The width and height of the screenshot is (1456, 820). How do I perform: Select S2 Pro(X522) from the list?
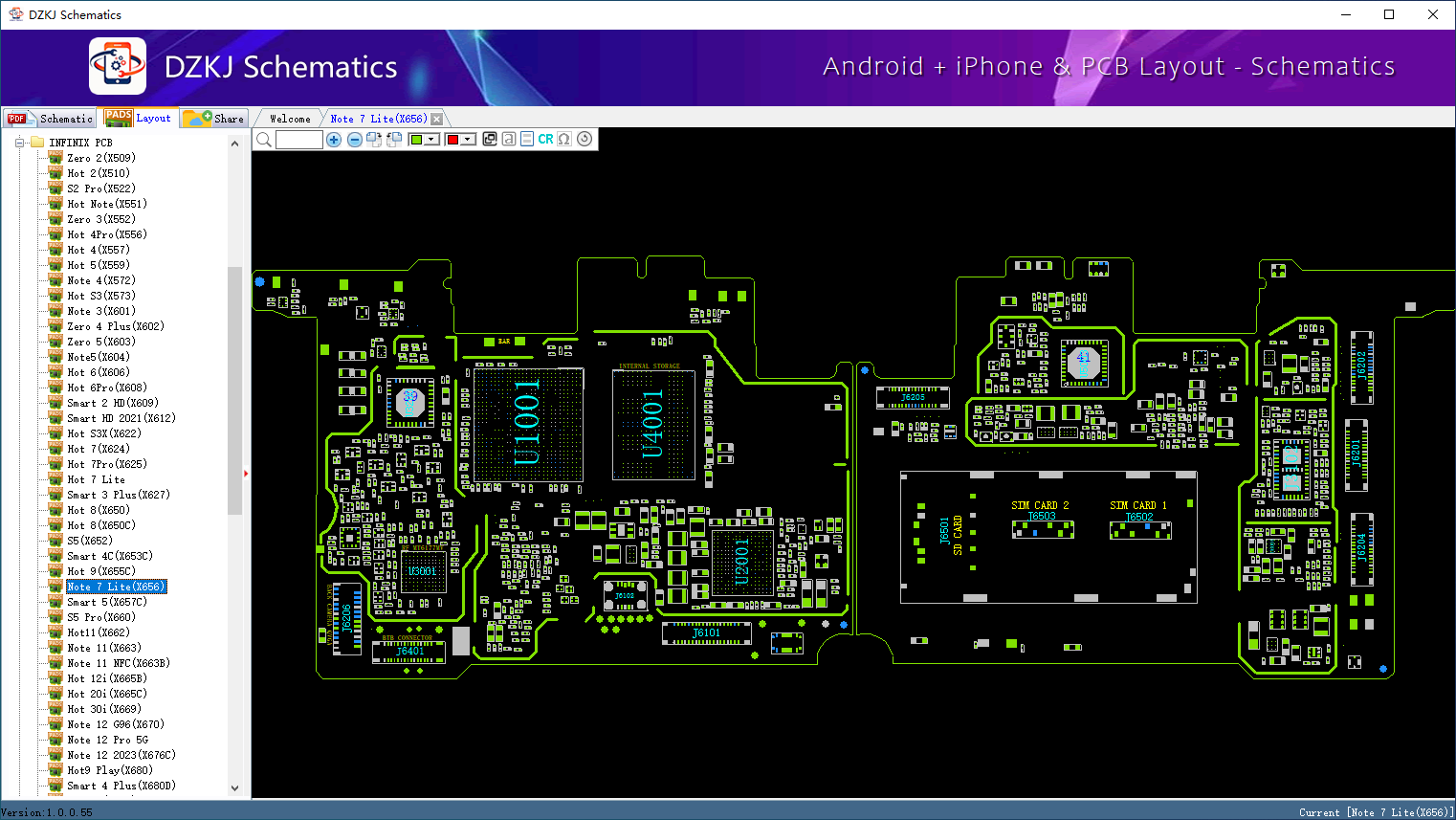101,188
